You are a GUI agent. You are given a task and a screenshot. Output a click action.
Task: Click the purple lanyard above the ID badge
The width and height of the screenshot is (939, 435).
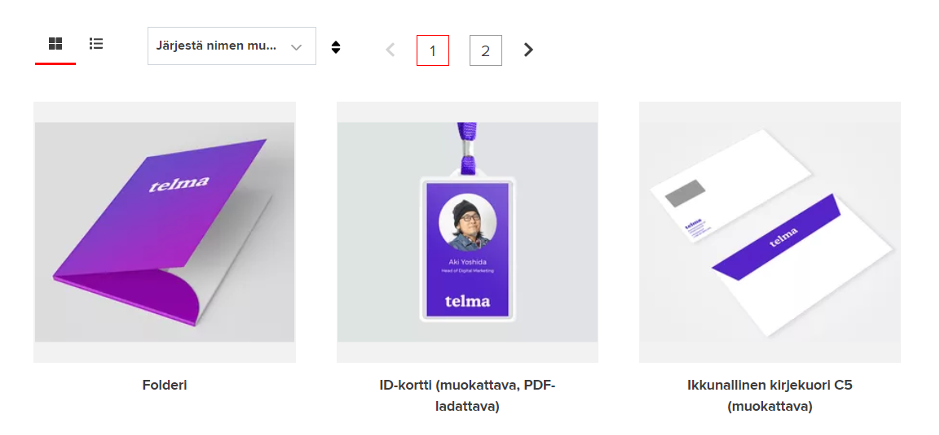(467, 145)
